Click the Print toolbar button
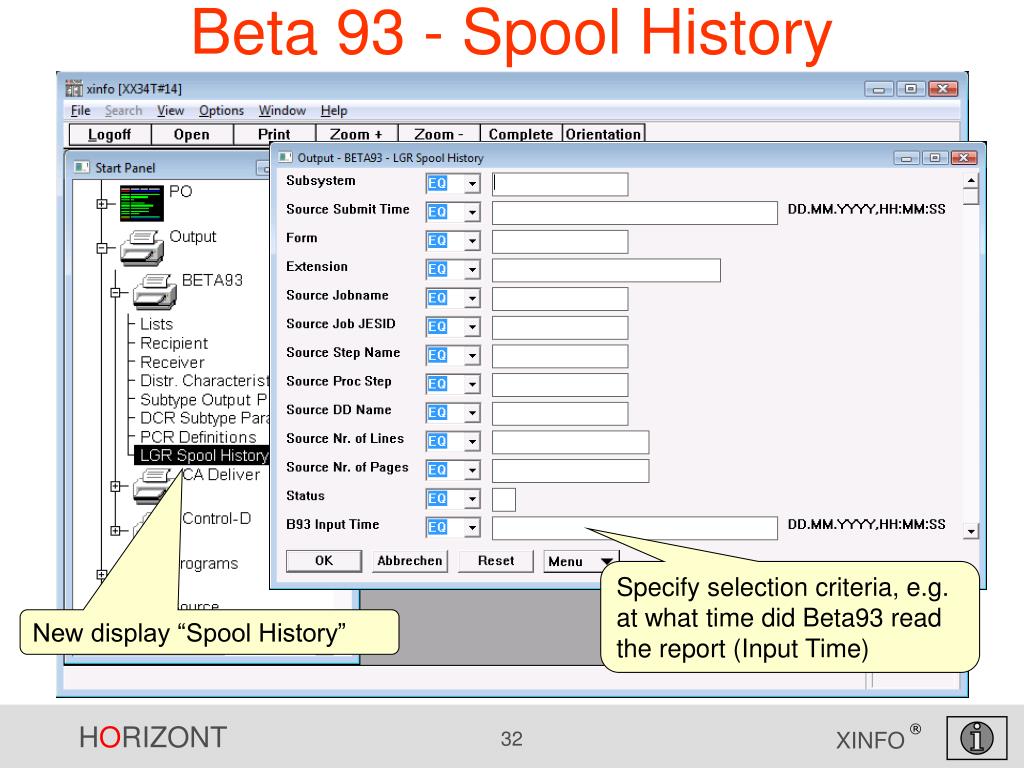The height and width of the screenshot is (768, 1024). click(274, 135)
